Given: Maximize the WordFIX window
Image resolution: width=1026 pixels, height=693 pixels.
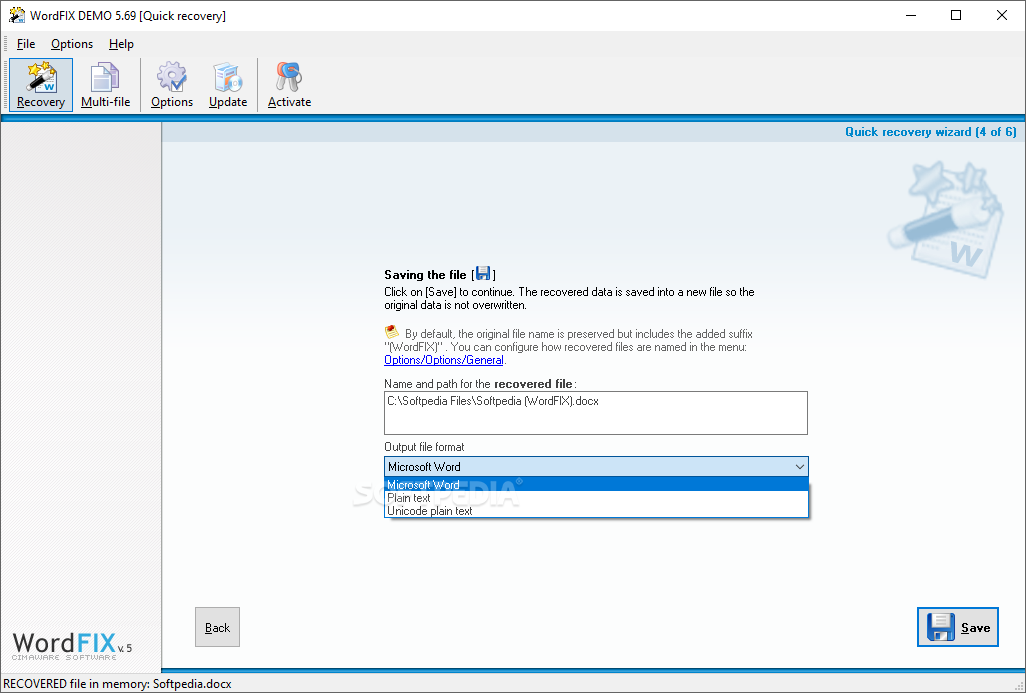Looking at the screenshot, I should 956,15.
